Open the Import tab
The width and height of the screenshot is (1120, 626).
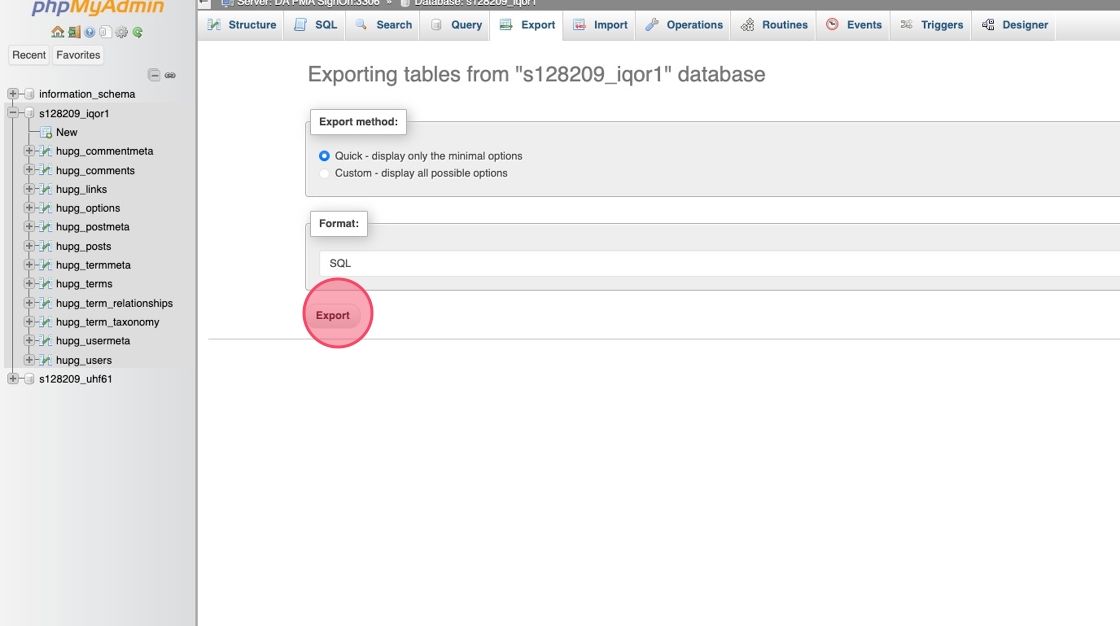point(600,25)
